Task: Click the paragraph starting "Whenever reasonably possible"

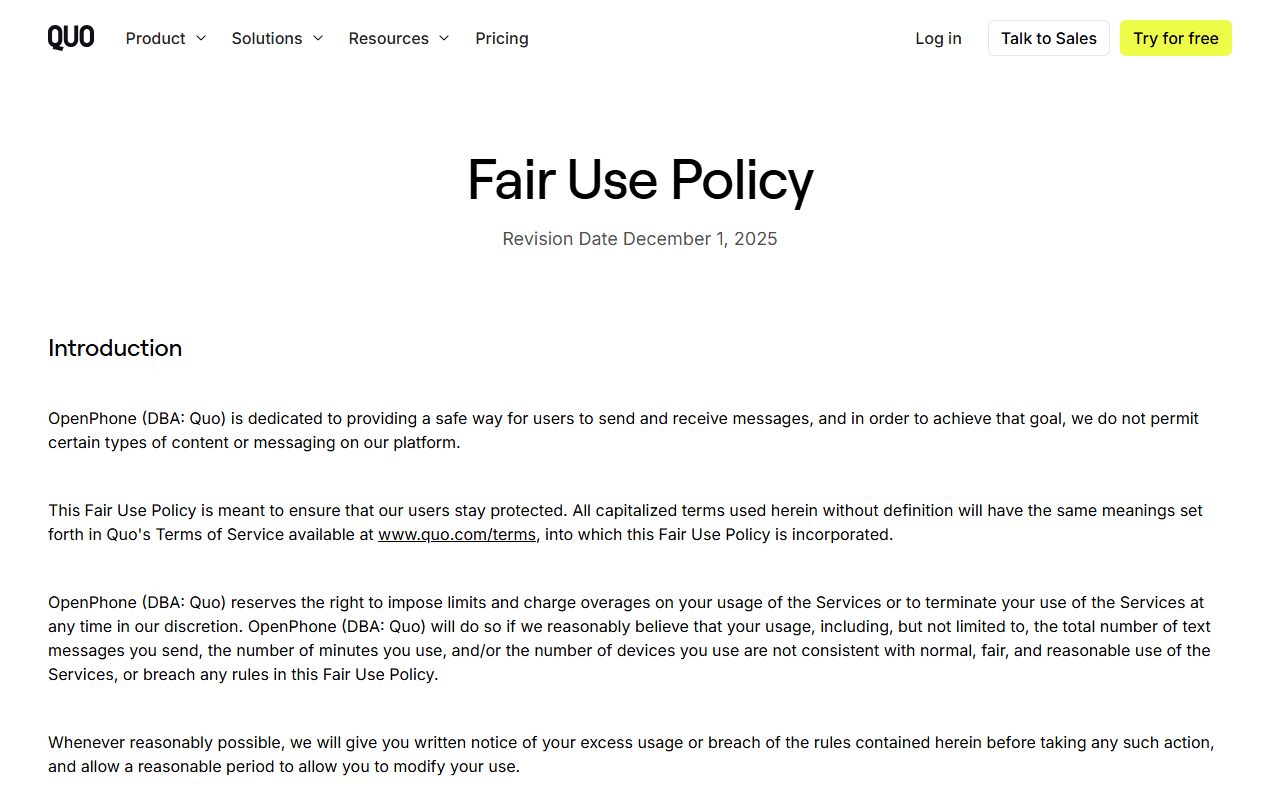Action: click(631, 755)
